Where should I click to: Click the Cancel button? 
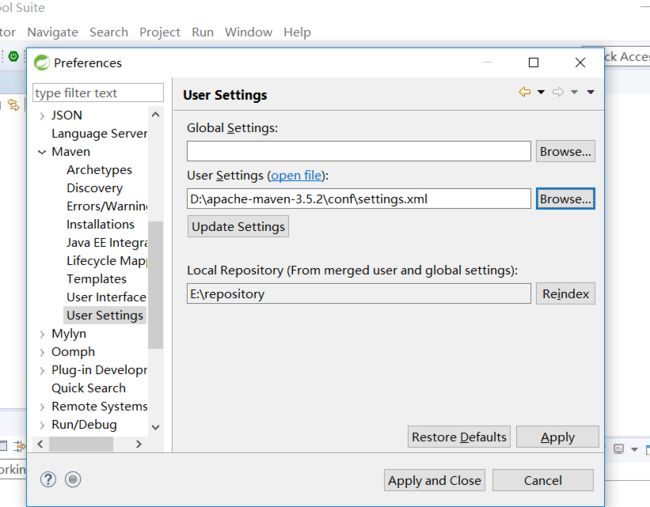[543, 480]
